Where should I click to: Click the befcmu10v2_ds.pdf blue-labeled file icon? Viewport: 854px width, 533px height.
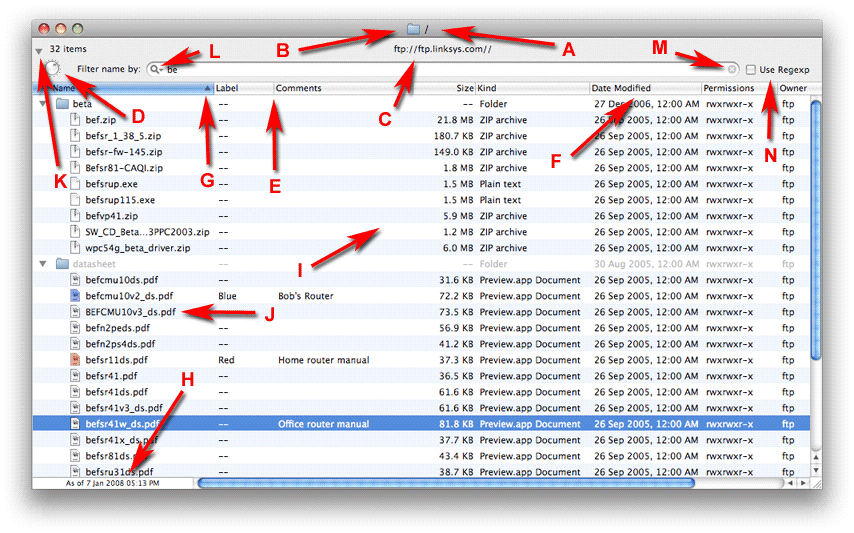point(76,296)
